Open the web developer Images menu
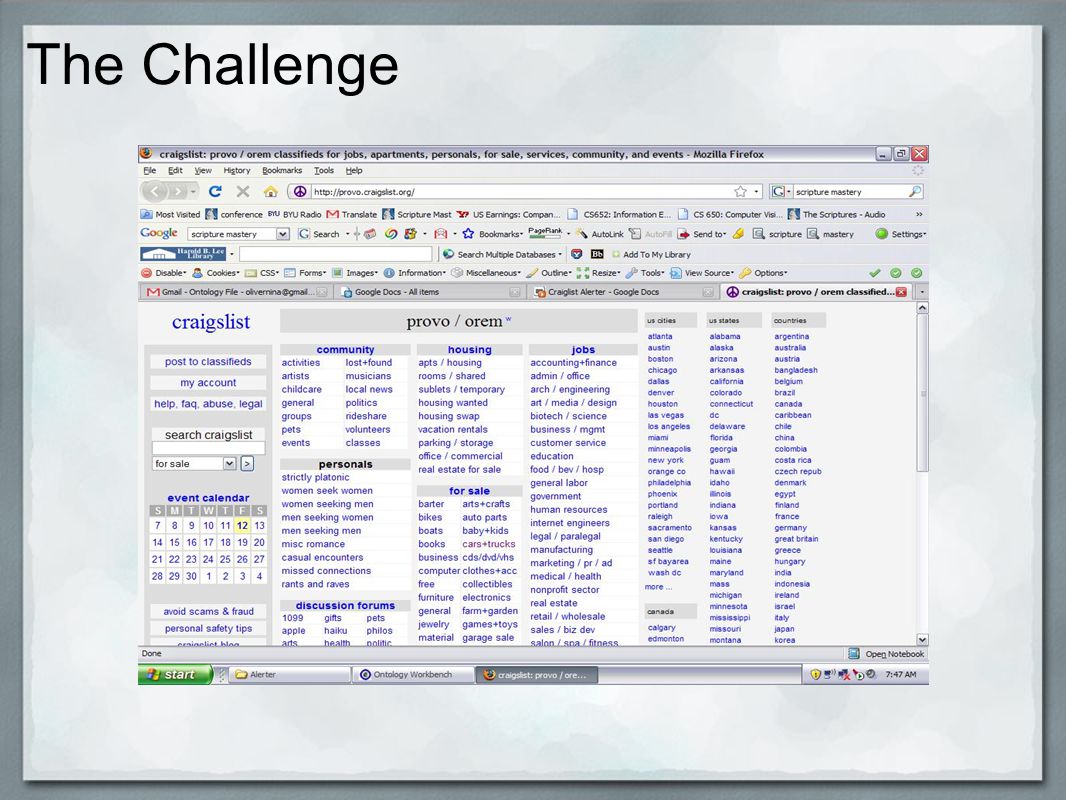The image size is (1066, 800). point(355,273)
